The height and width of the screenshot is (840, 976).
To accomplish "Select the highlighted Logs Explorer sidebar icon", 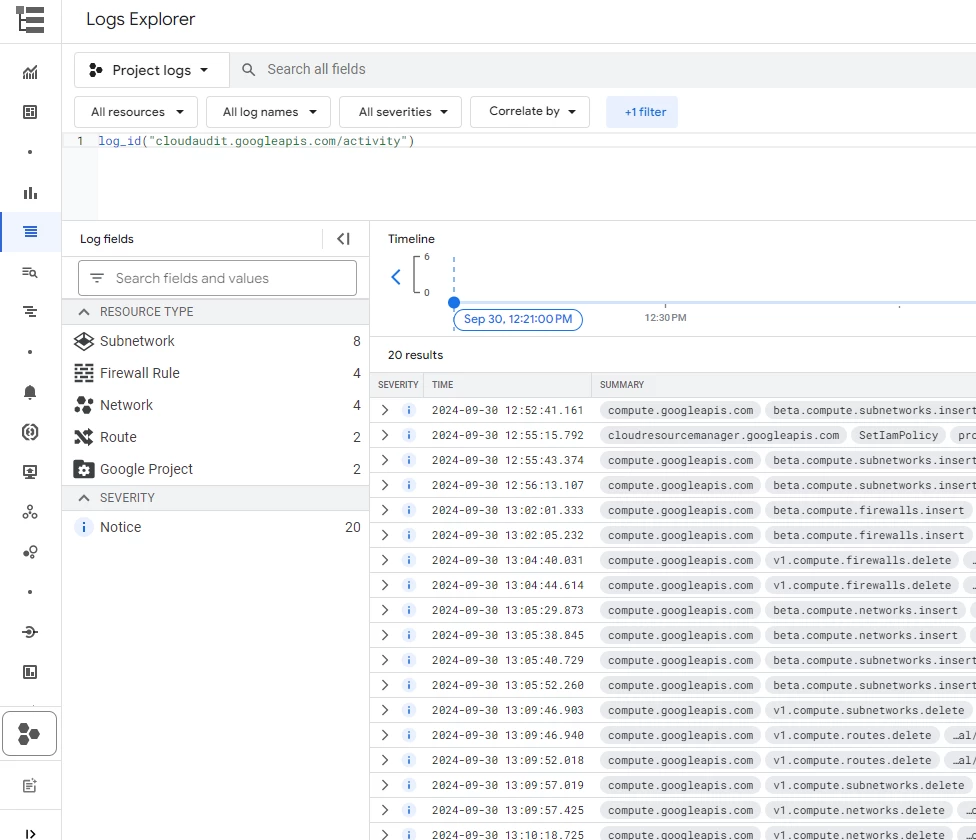I will (x=30, y=231).
